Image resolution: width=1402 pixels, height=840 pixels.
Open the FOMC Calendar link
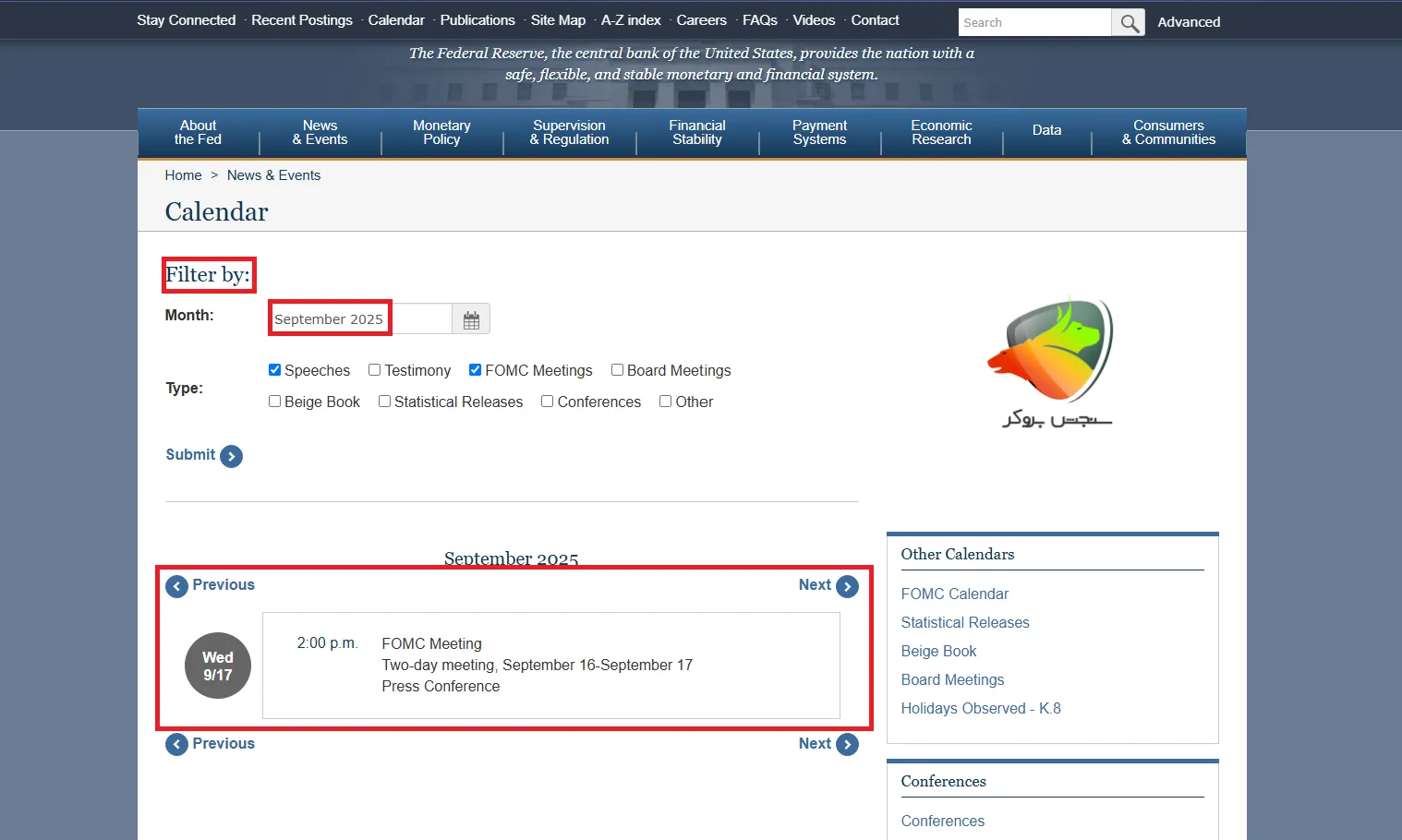pos(954,594)
